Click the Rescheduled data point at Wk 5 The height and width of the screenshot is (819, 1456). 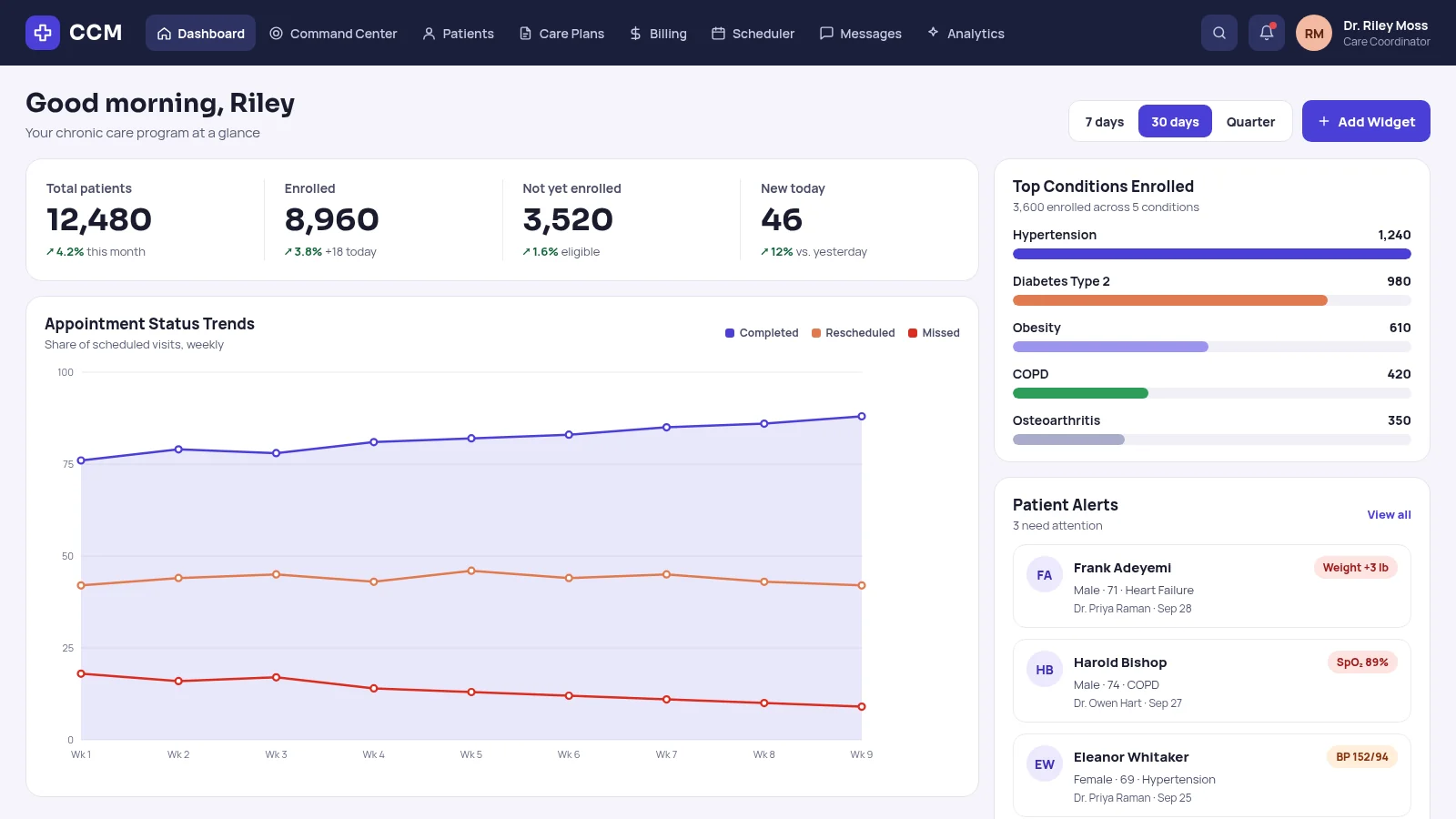(x=471, y=571)
